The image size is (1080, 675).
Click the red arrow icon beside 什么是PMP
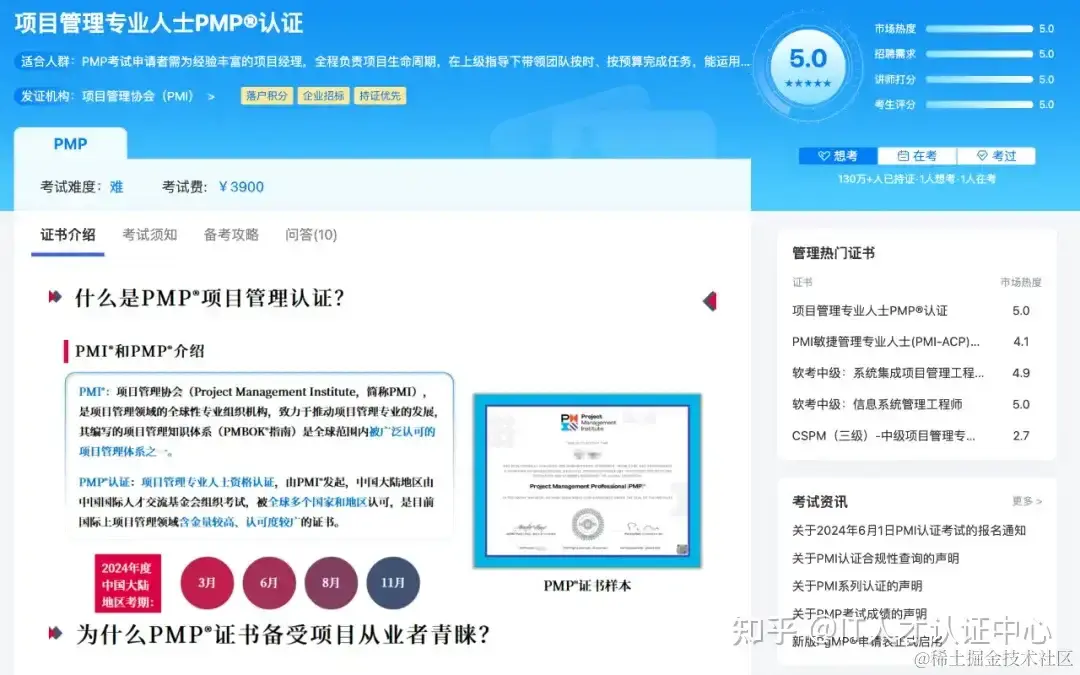(x=55, y=298)
